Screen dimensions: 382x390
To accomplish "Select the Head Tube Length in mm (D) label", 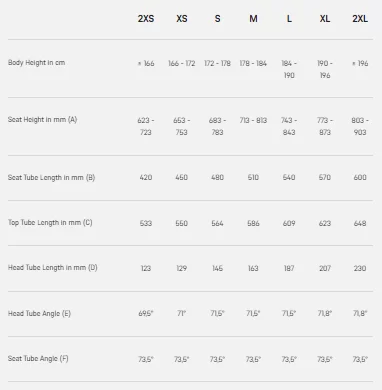I will coord(53,268).
